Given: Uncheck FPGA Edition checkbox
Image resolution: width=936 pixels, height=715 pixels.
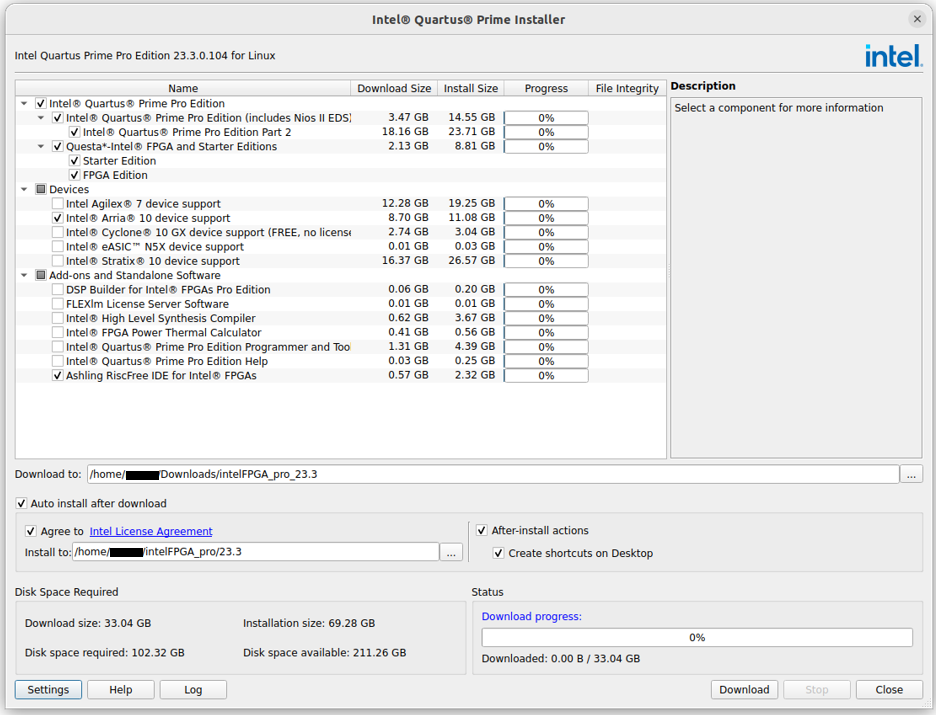Looking at the screenshot, I should point(74,175).
